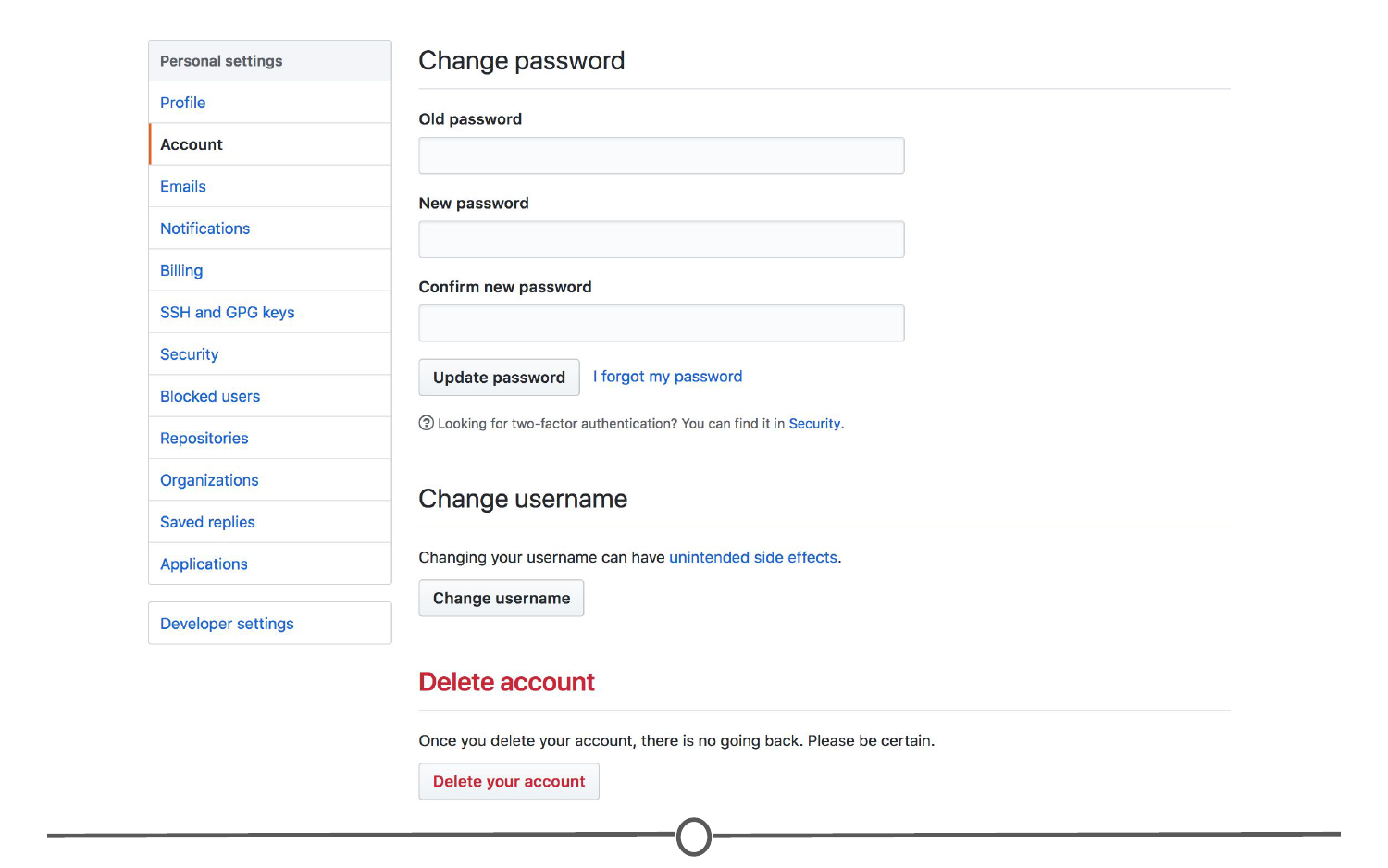The image size is (1388, 868).
Task: Focus the New password input
Action: point(661,240)
